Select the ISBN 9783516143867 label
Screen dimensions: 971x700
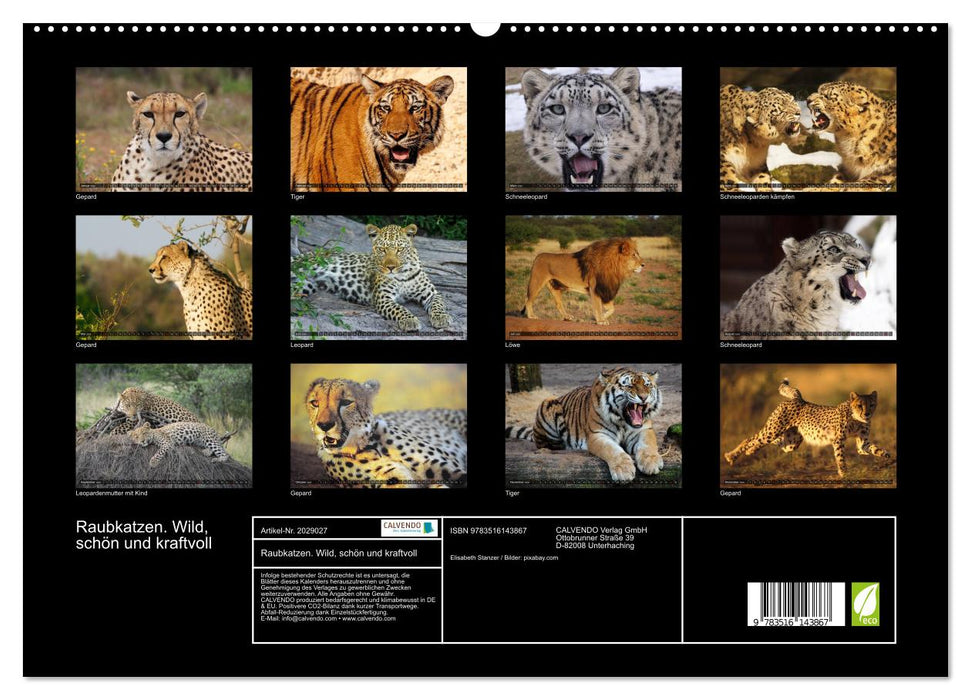488,530
